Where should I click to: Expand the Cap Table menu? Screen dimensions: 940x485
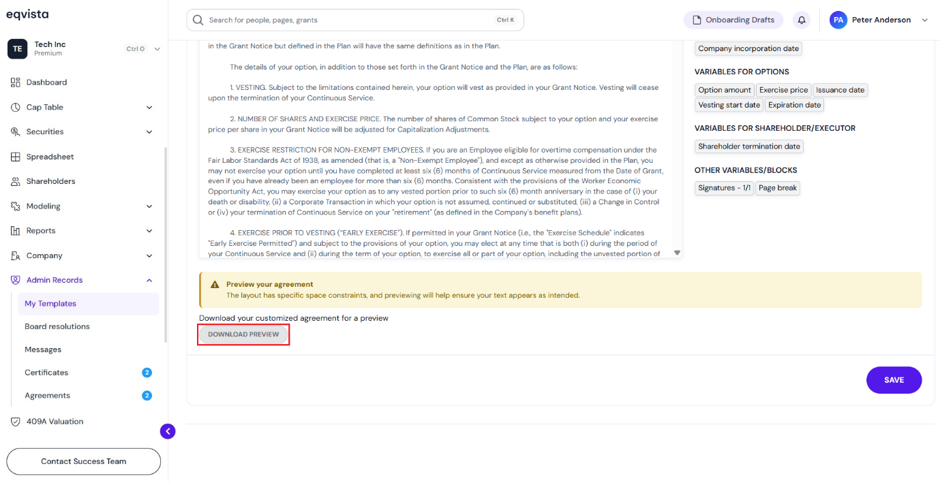149,107
